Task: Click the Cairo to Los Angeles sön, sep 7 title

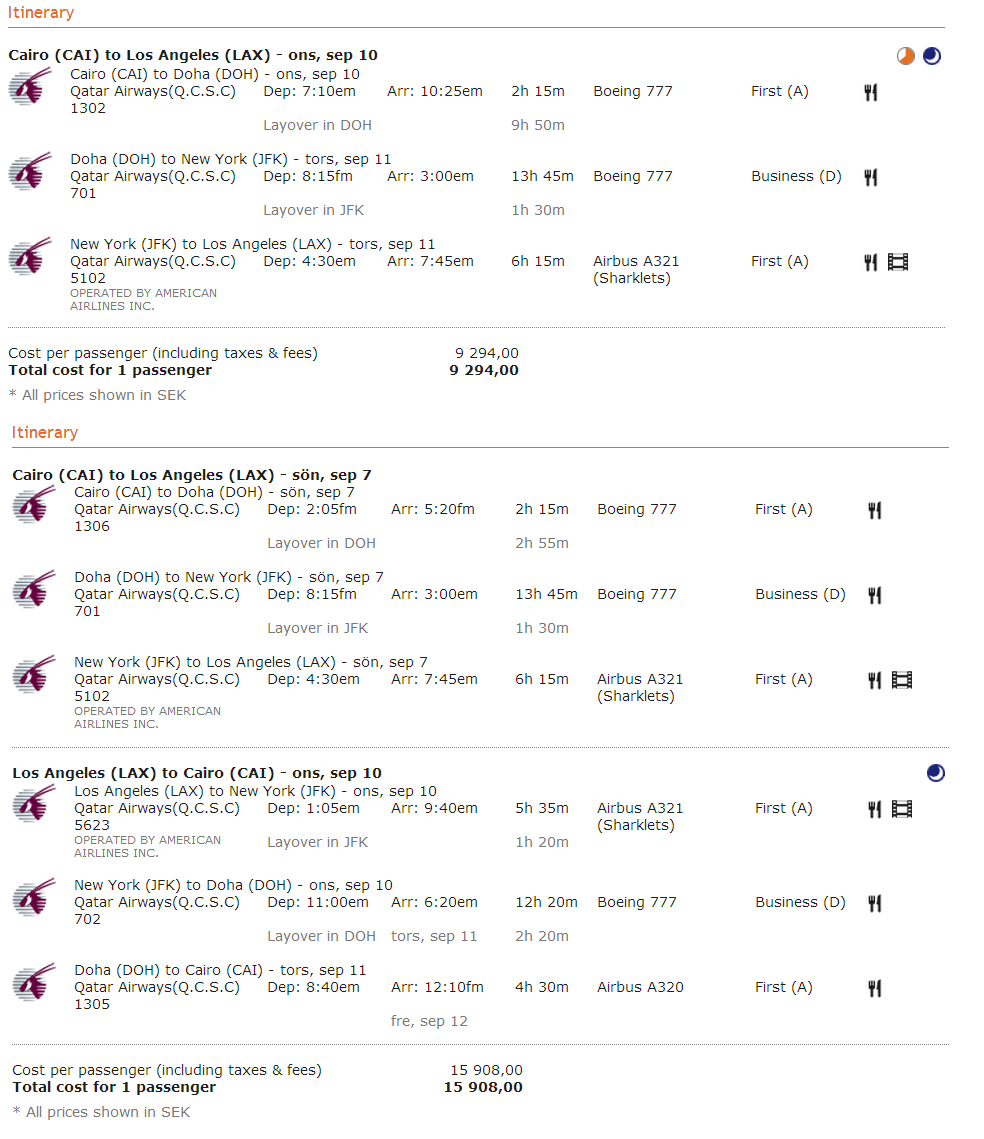Action: pos(192,475)
